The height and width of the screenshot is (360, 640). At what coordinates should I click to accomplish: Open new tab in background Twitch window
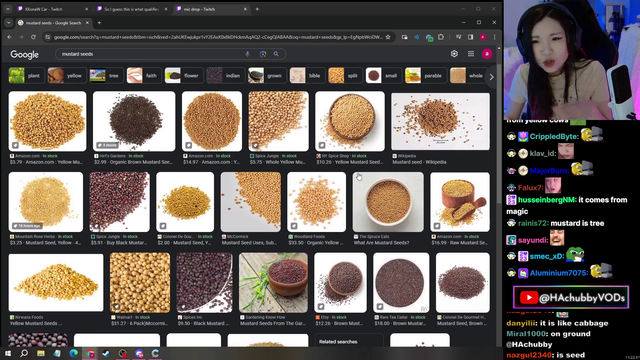[x=257, y=9]
